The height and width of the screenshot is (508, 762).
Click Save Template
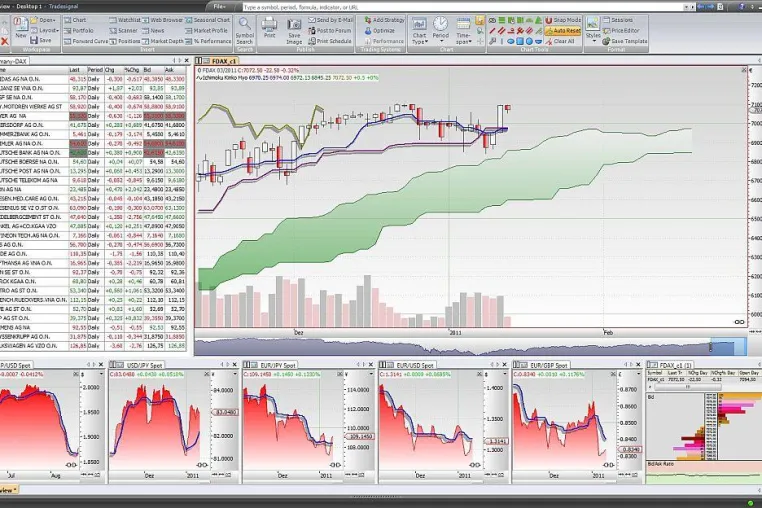click(624, 41)
